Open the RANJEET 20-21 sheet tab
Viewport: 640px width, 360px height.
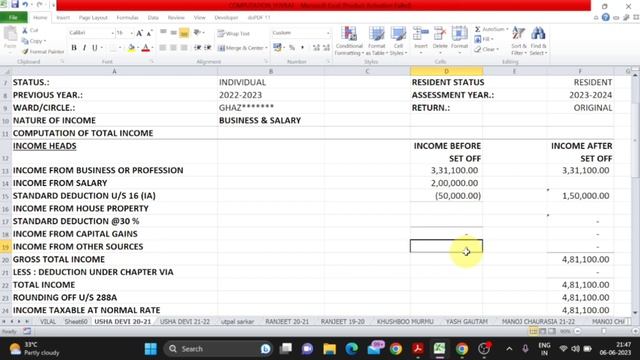coord(287,322)
